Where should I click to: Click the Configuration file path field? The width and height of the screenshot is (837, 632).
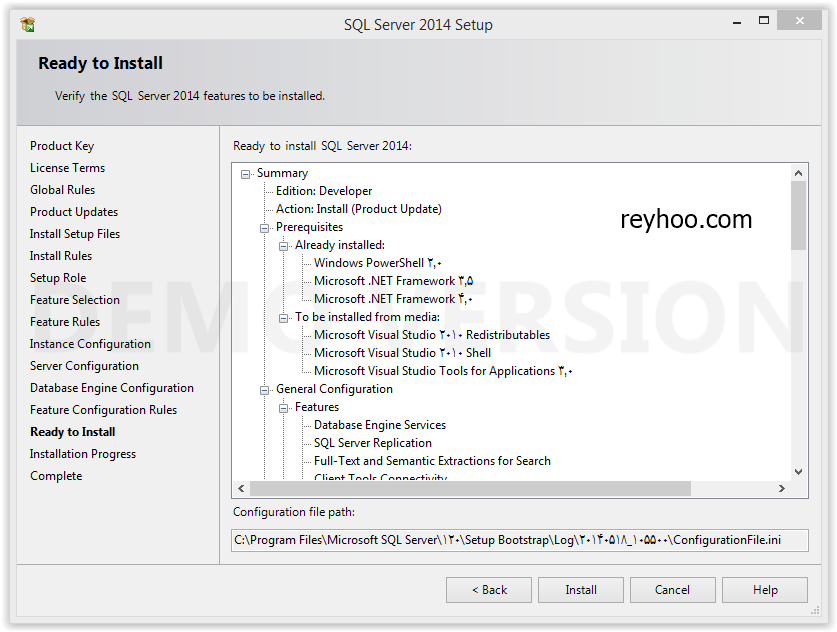[520, 540]
